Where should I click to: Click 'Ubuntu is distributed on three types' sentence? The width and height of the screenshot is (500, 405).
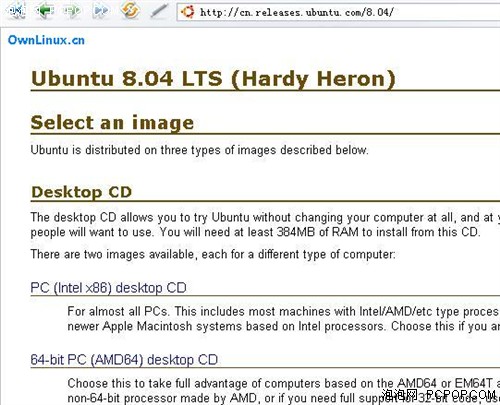pyautogui.click(x=199, y=150)
